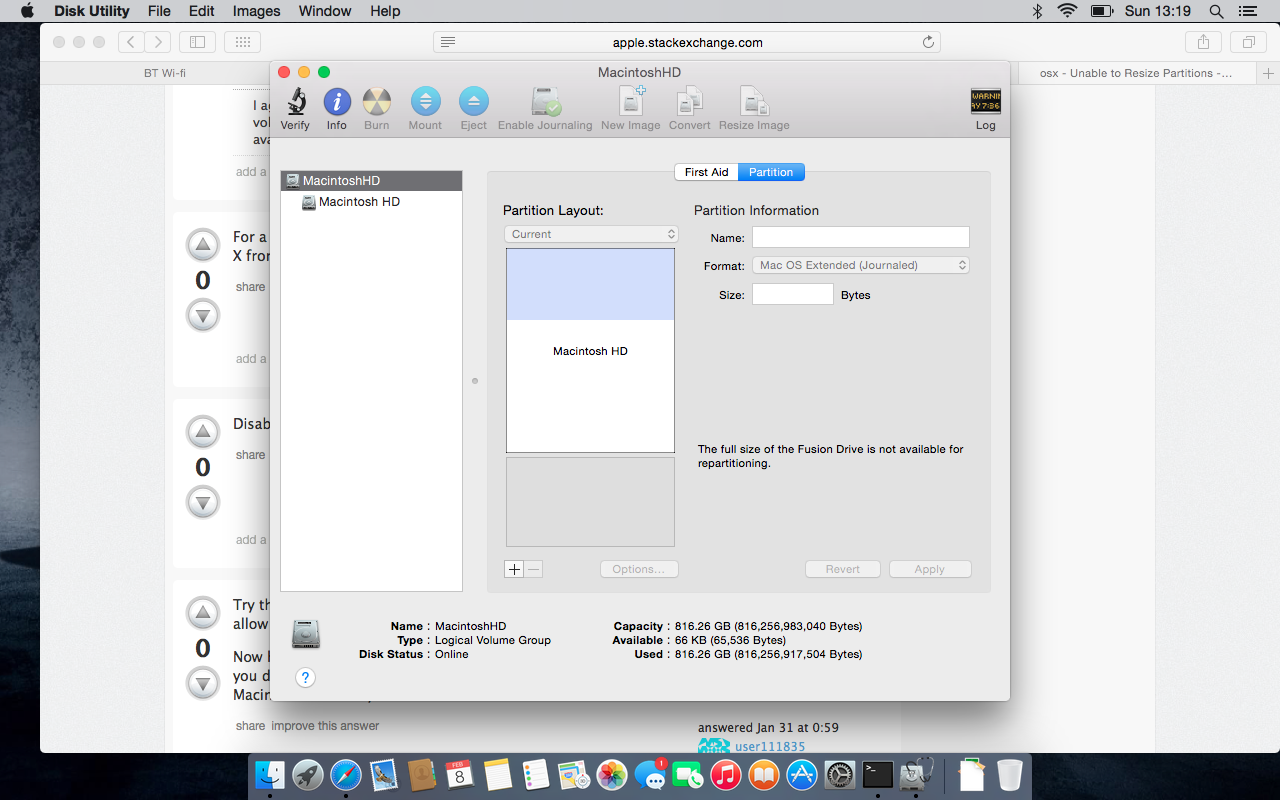Image resolution: width=1280 pixels, height=800 pixels.
Task: Open Terminal from the Dock
Action: pyautogui.click(x=878, y=774)
